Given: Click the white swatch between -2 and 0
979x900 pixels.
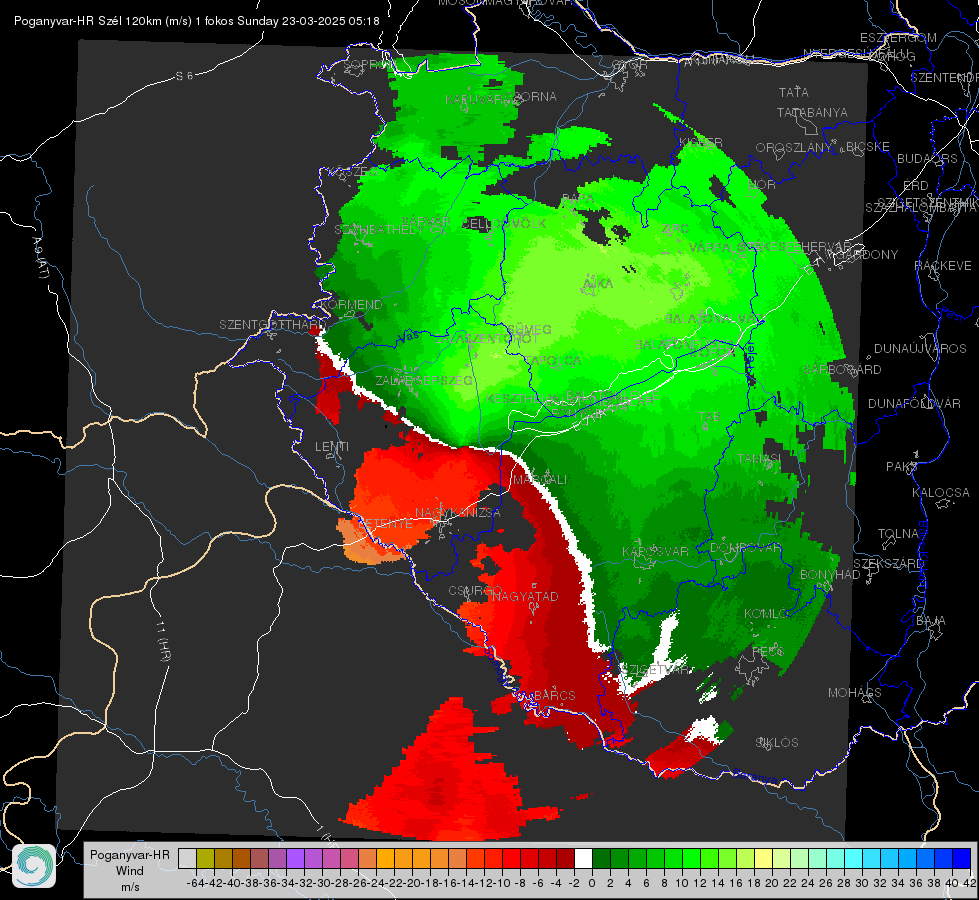Looking at the screenshot, I should [583, 858].
